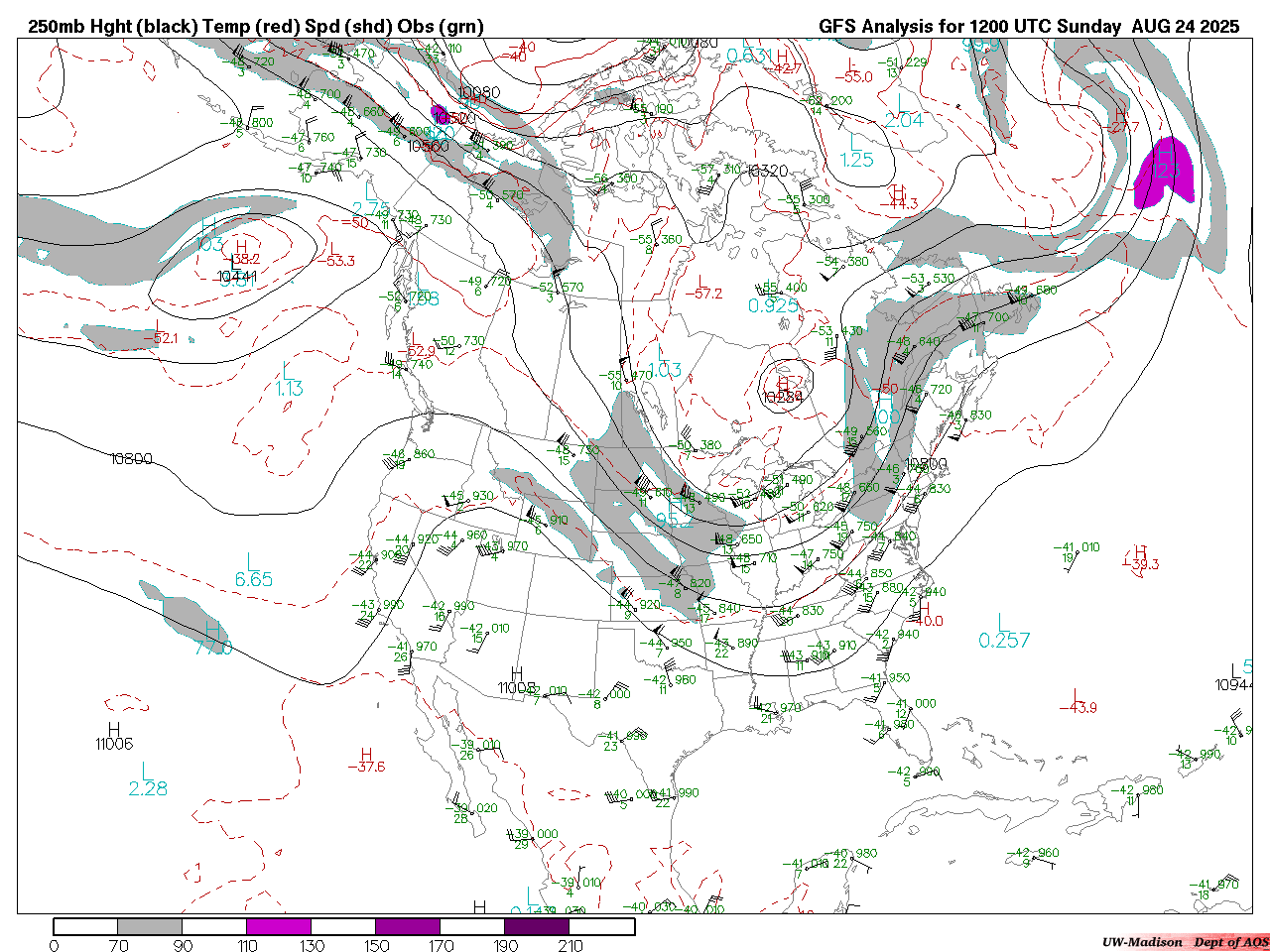
Task: Click the red L marker above -43.9
Action: click(x=1076, y=695)
